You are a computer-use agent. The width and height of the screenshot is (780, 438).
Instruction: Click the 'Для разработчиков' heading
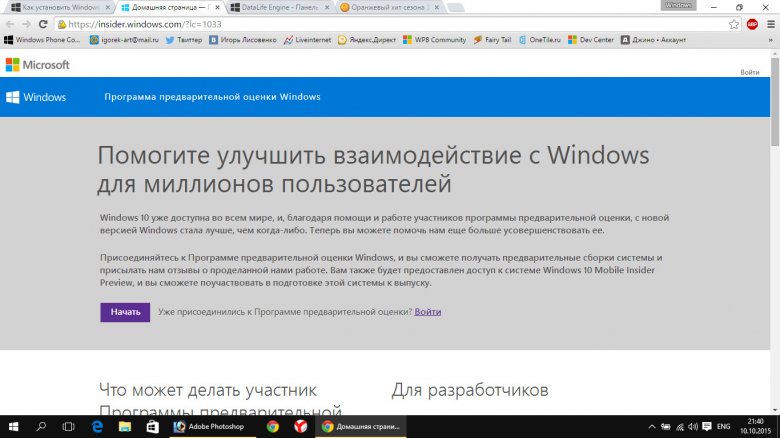[x=470, y=390]
